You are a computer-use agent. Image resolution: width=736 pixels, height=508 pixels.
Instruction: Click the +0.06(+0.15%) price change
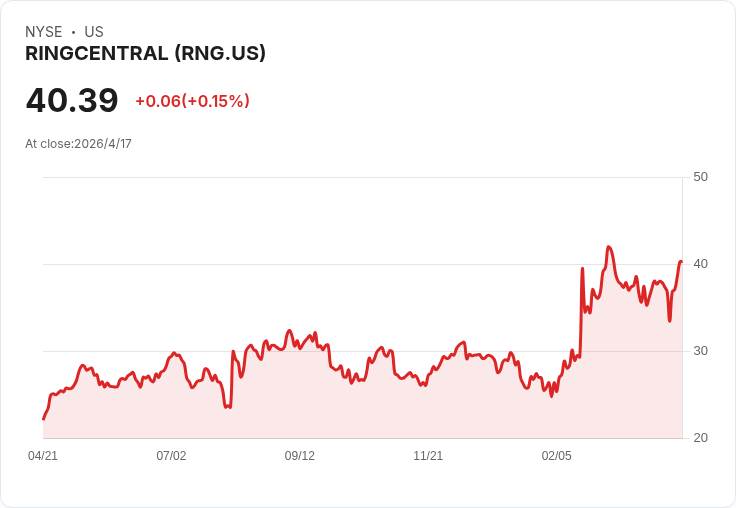coord(192,101)
